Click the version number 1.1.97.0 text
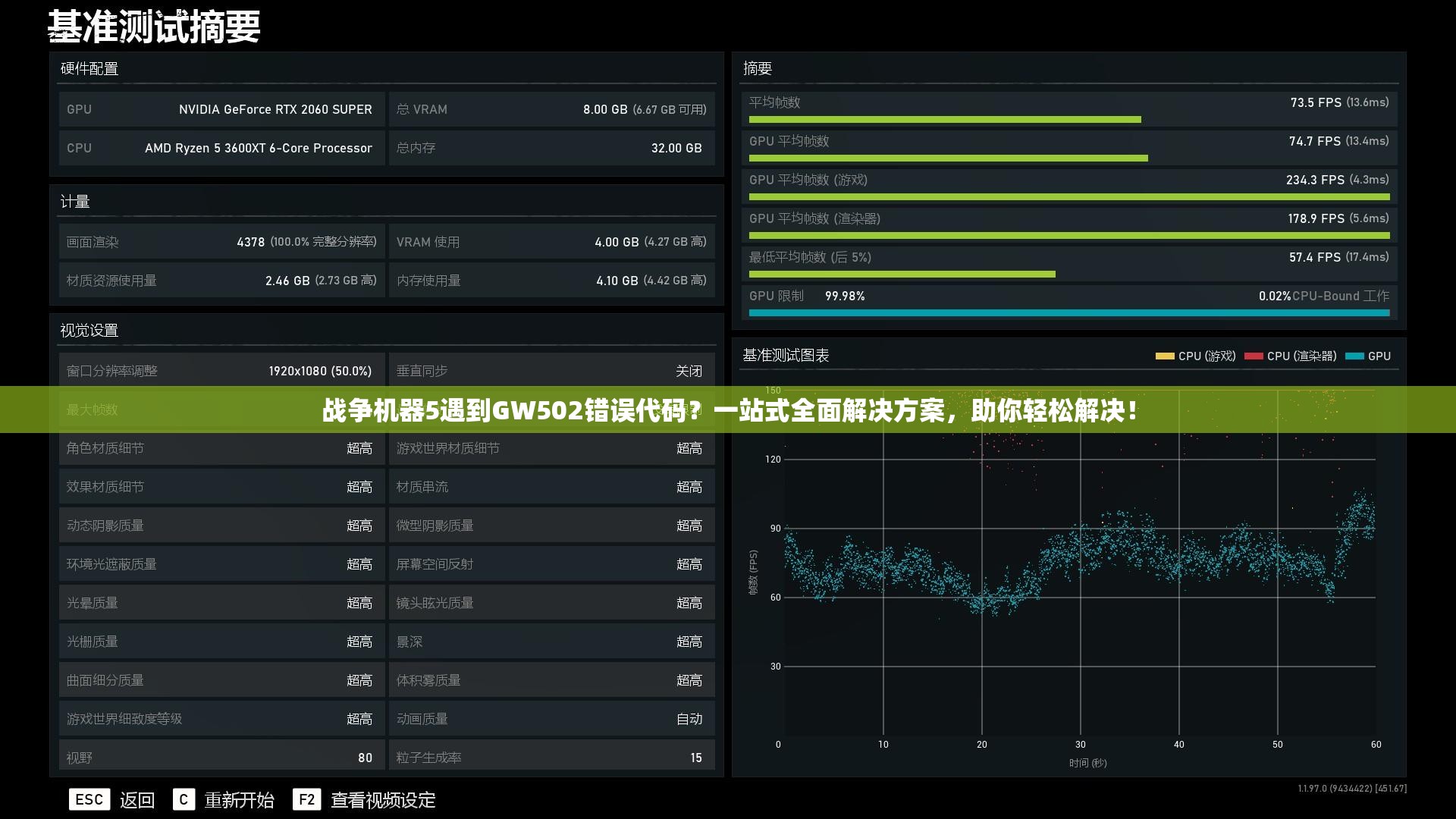The height and width of the screenshot is (819, 1456). click(1352, 789)
